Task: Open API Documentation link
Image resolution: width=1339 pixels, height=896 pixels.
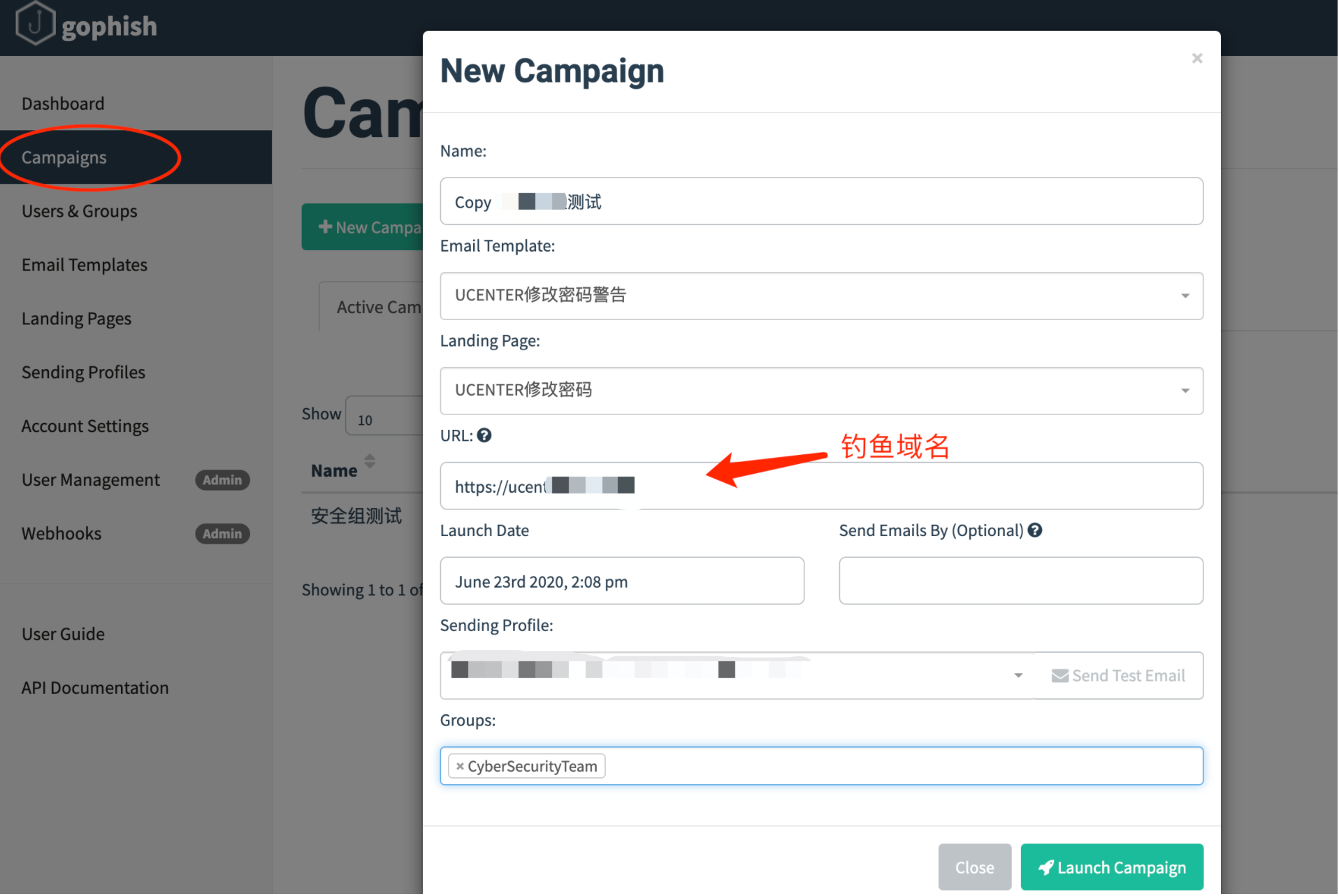Action: pyautogui.click(x=95, y=688)
